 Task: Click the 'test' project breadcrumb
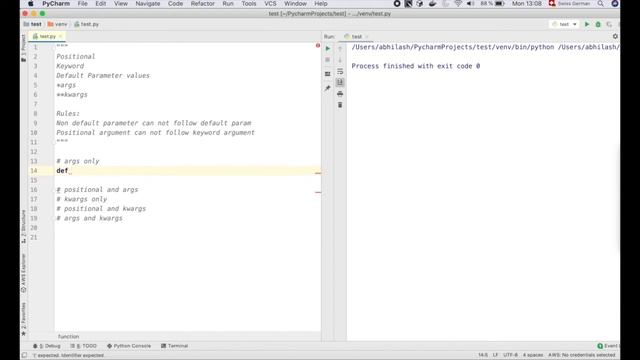click(x=33, y=24)
